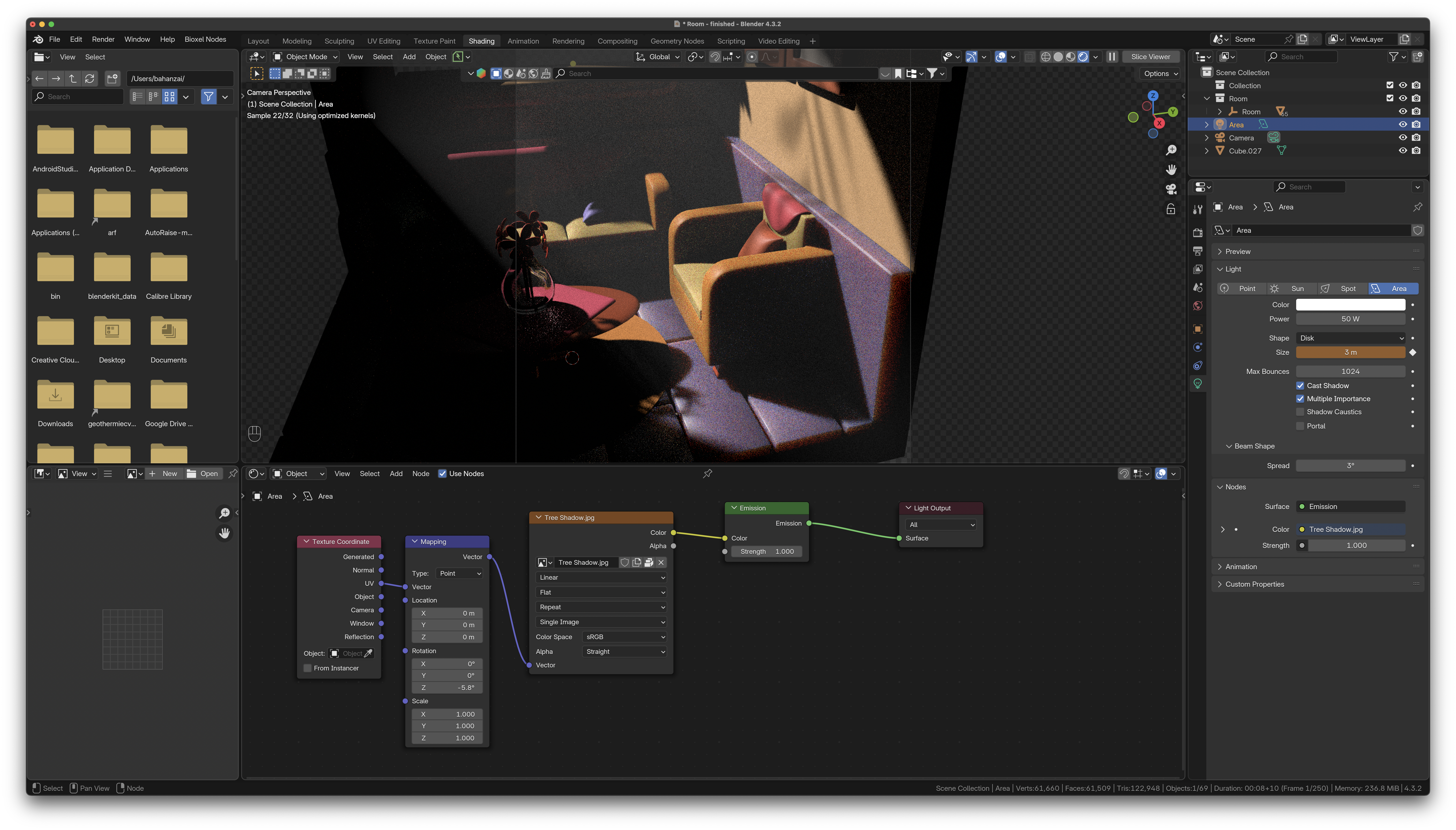Screen dimensions: 1456x830
Task: Create new folder in file browser
Action: tap(112, 79)
